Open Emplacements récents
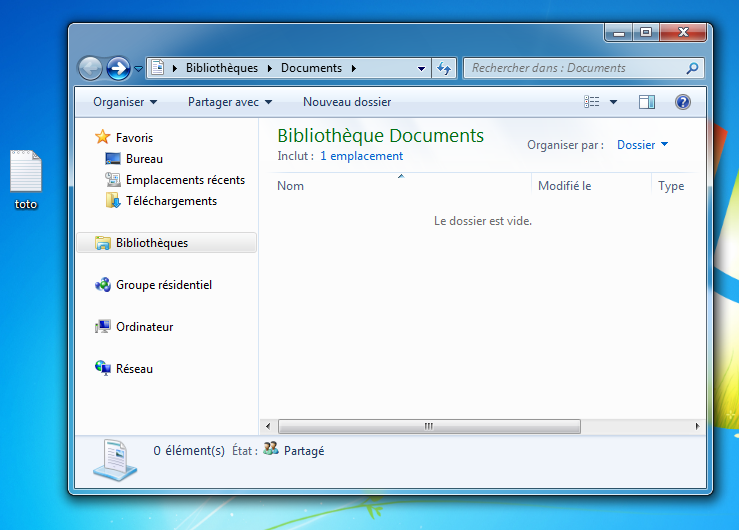The image size is (739, 530). click(185, 180)
